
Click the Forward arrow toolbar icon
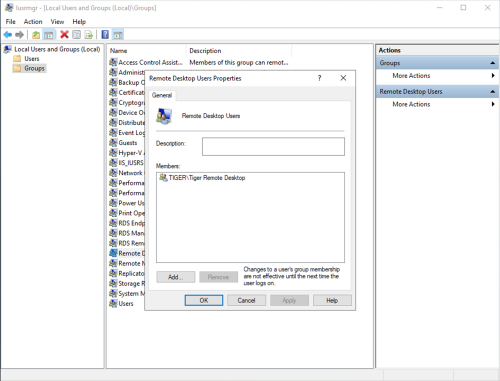(x=20, y=35)
